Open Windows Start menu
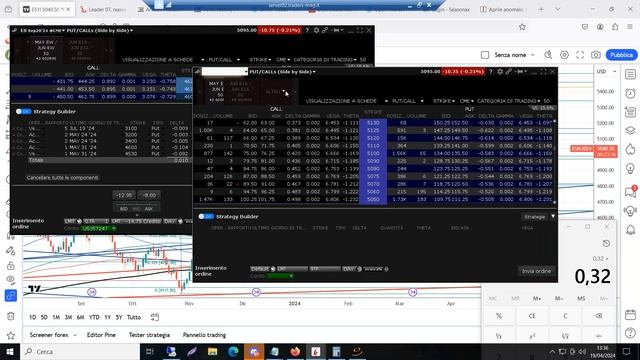 click(10, 351)
